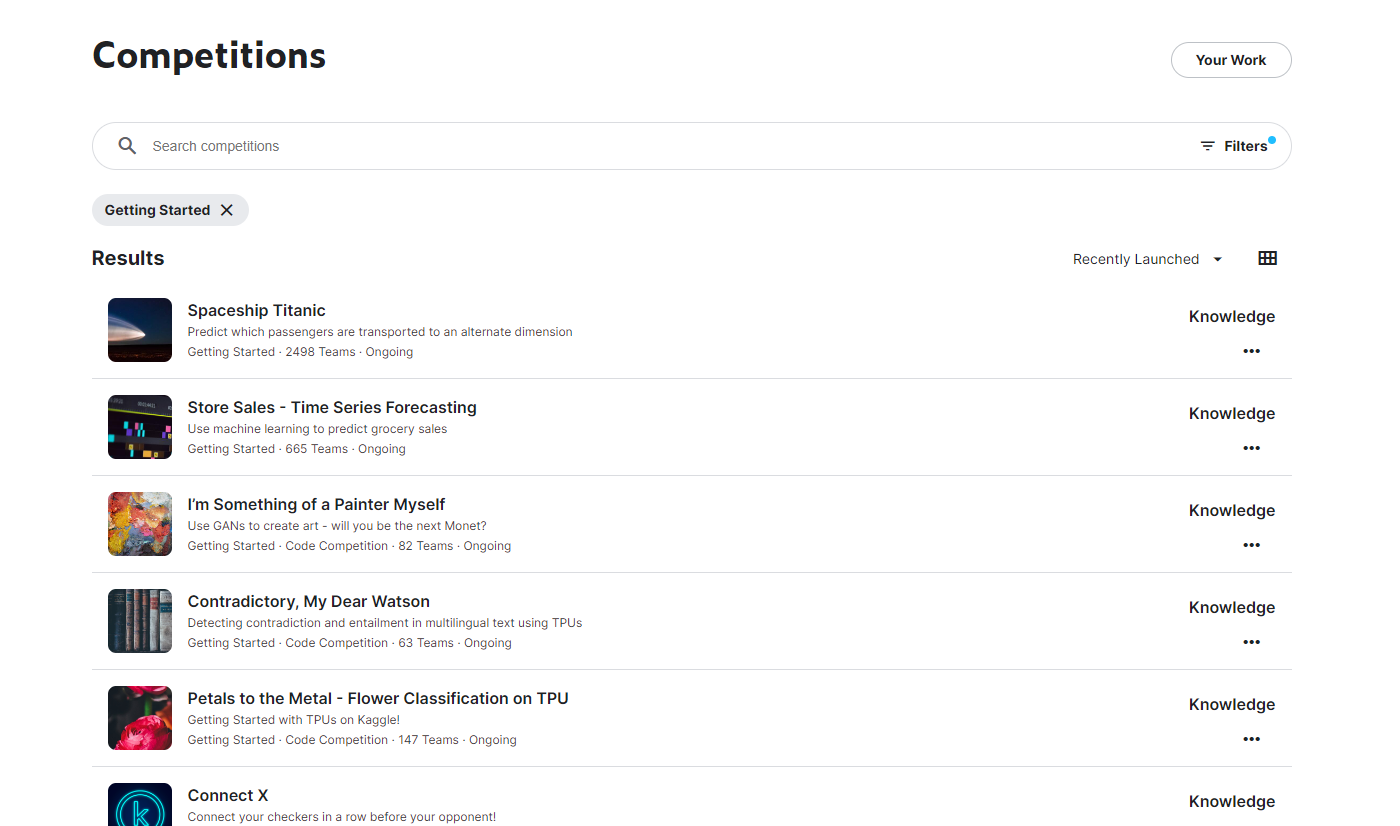Open more options for Contradictory, My Dear Watson
Image resolution: width=1400 pixels, height=826 pixels.
pos(1251,642)
